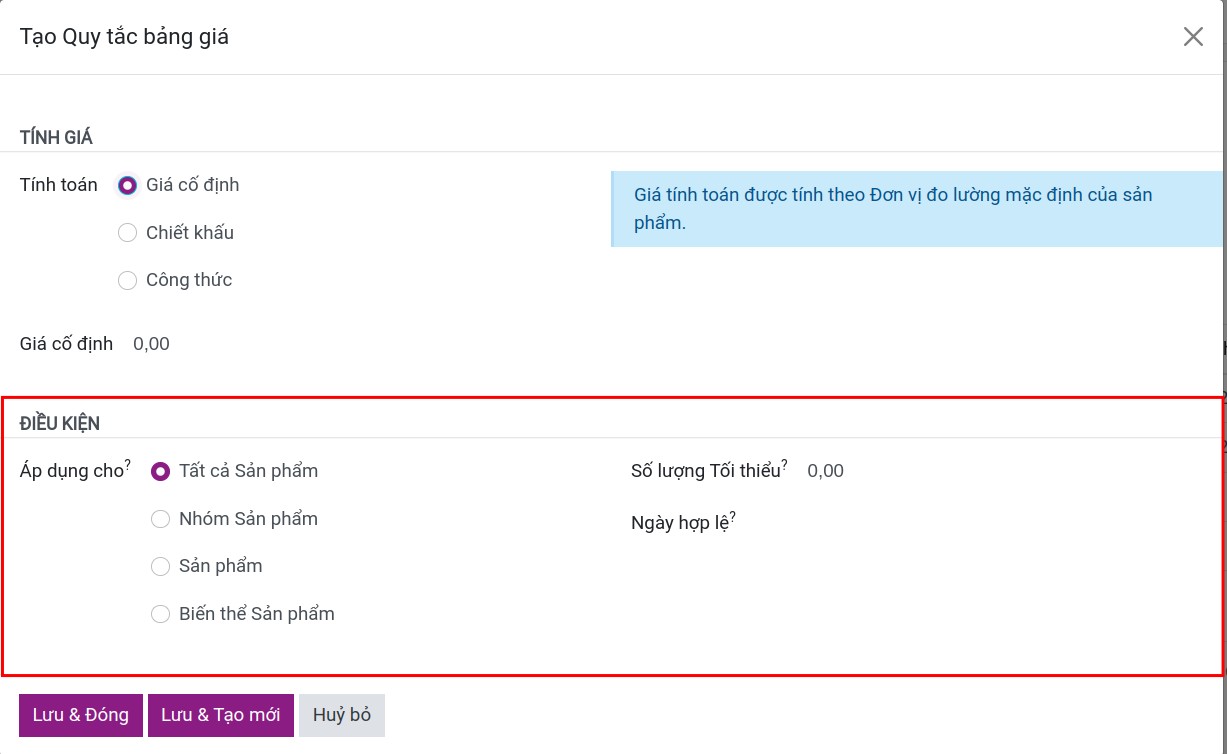Image resolution: width=1227 pixels, height=754 pixels.
Task: Choose the Chiết khấu radio option
Action: tap(127, 233)
